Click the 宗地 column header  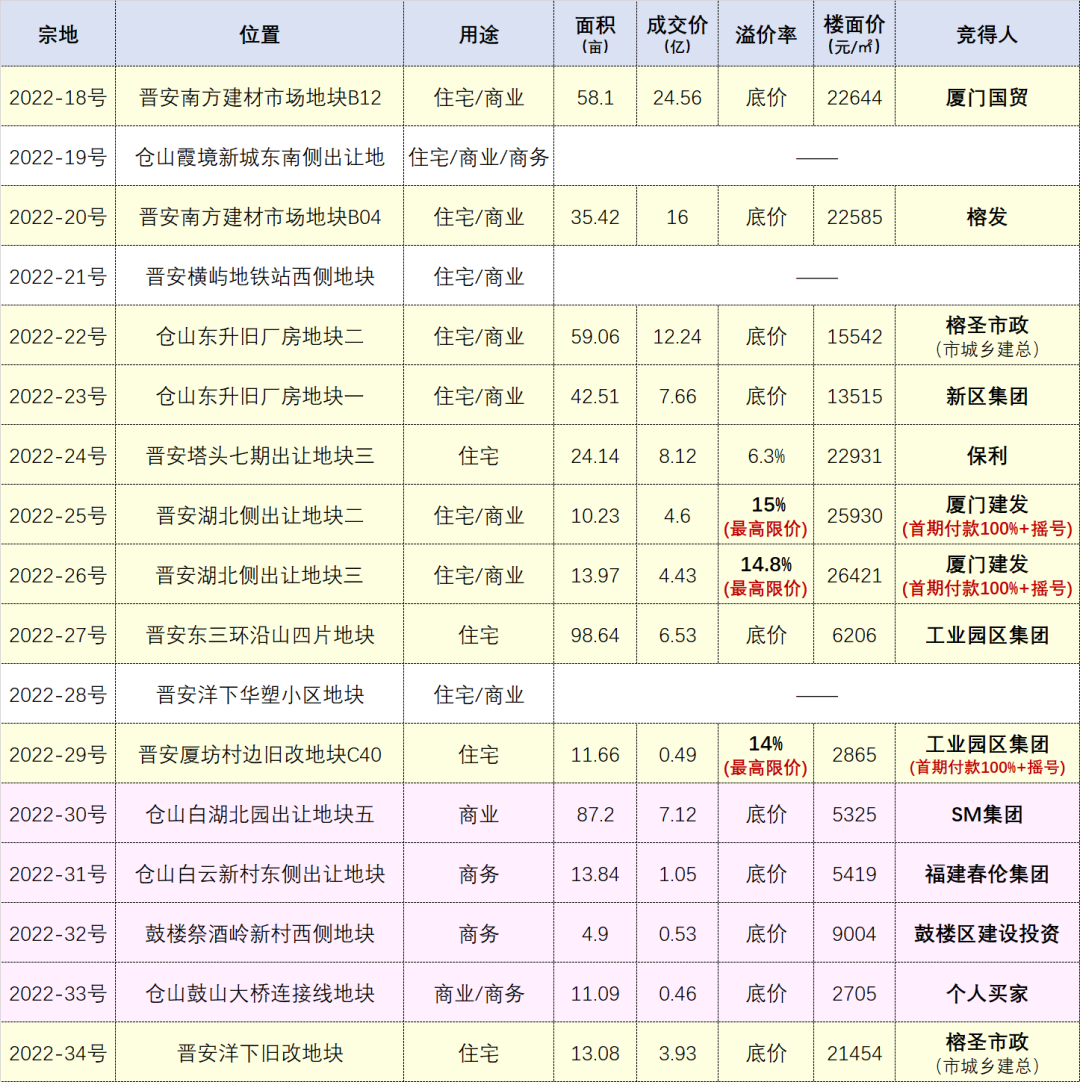click(x=58, y=34)
